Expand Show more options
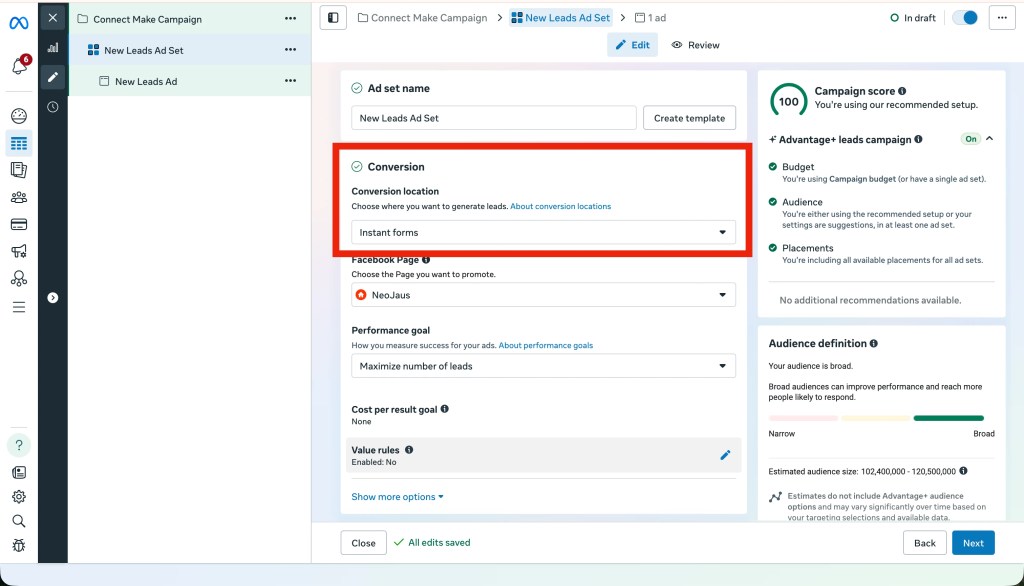Screen dimensions: 1024x586 [x=397, y=497]
